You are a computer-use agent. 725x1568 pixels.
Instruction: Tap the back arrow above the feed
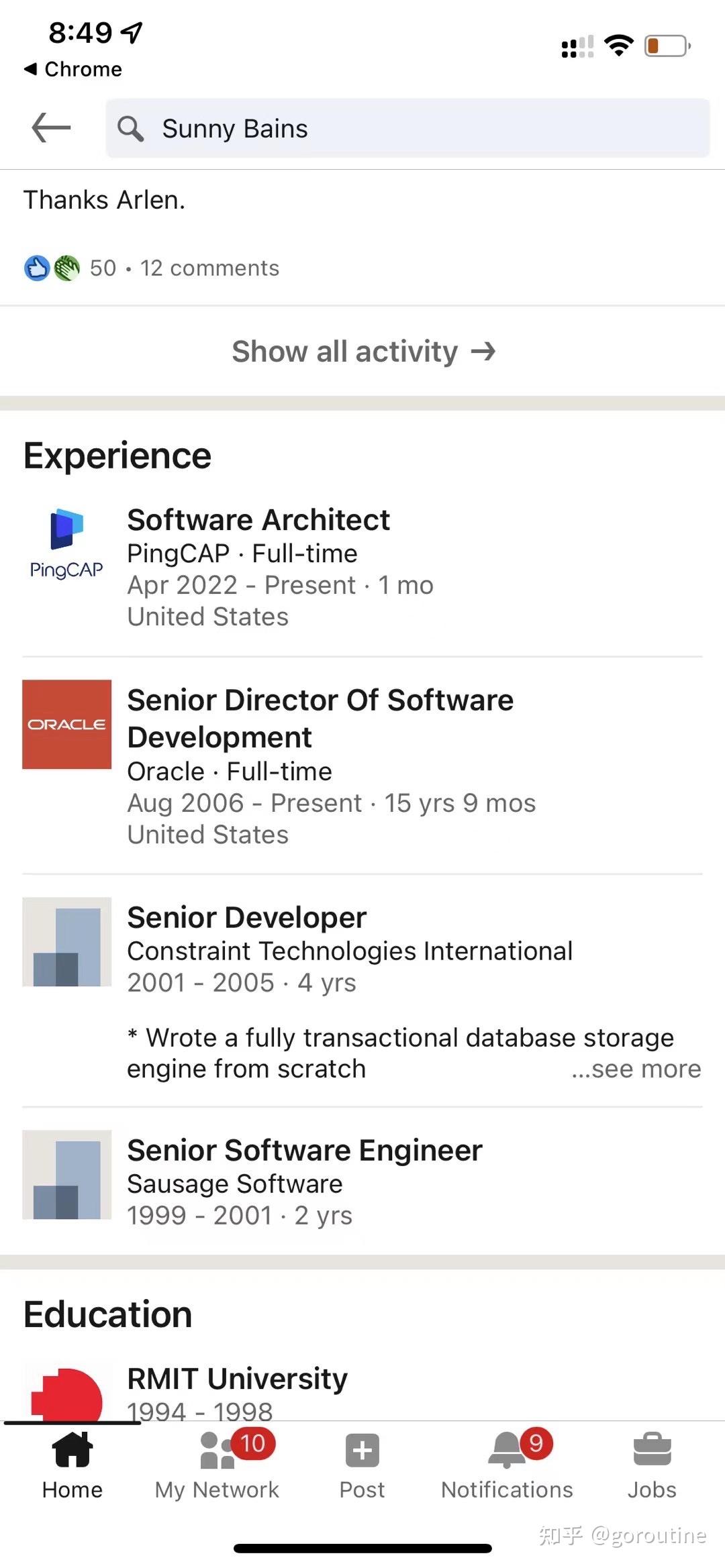pos(49,127)
